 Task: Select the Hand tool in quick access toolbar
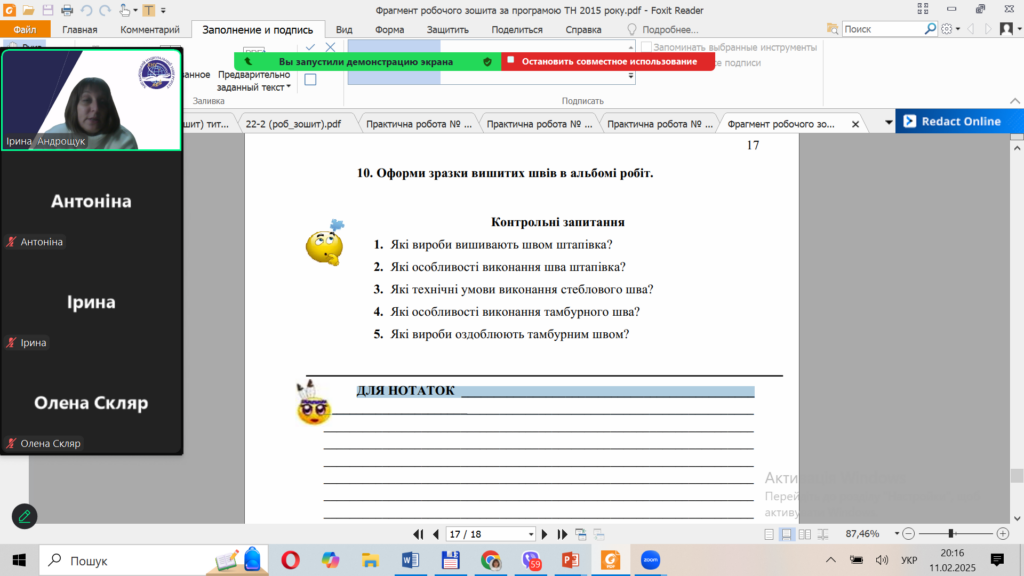[x=124, y=10]
